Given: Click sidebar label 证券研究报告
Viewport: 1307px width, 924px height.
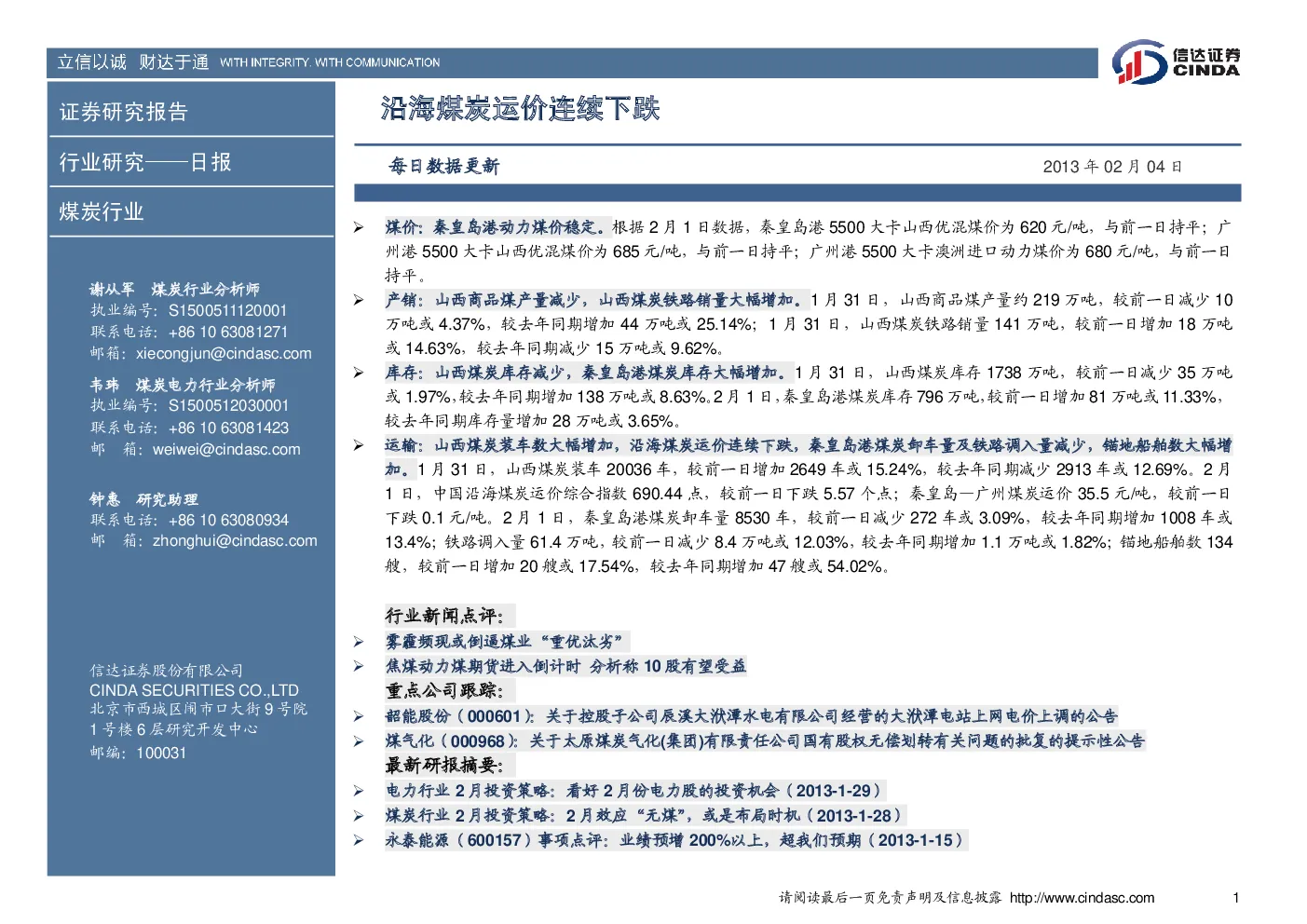Looking at the screenshot, I should click(124, 113).
